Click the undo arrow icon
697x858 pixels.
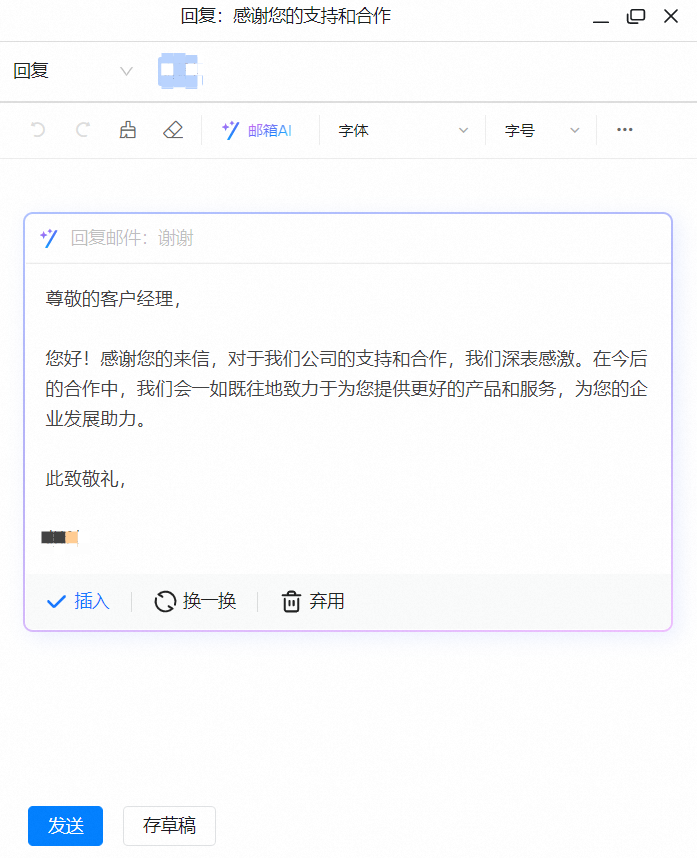tap(38, 130)
